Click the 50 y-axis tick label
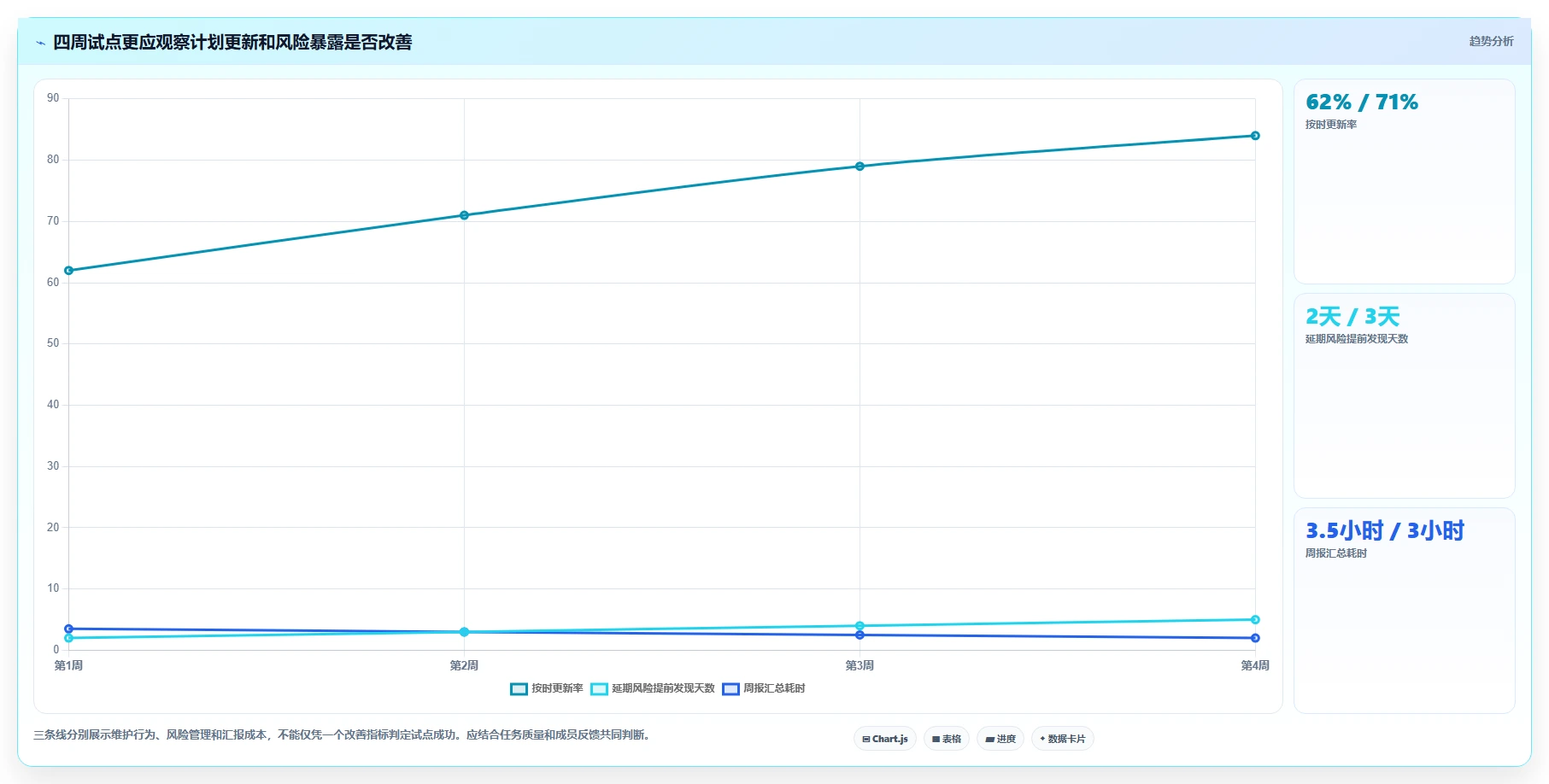1549x784 pixels. (x=53, y=343)
